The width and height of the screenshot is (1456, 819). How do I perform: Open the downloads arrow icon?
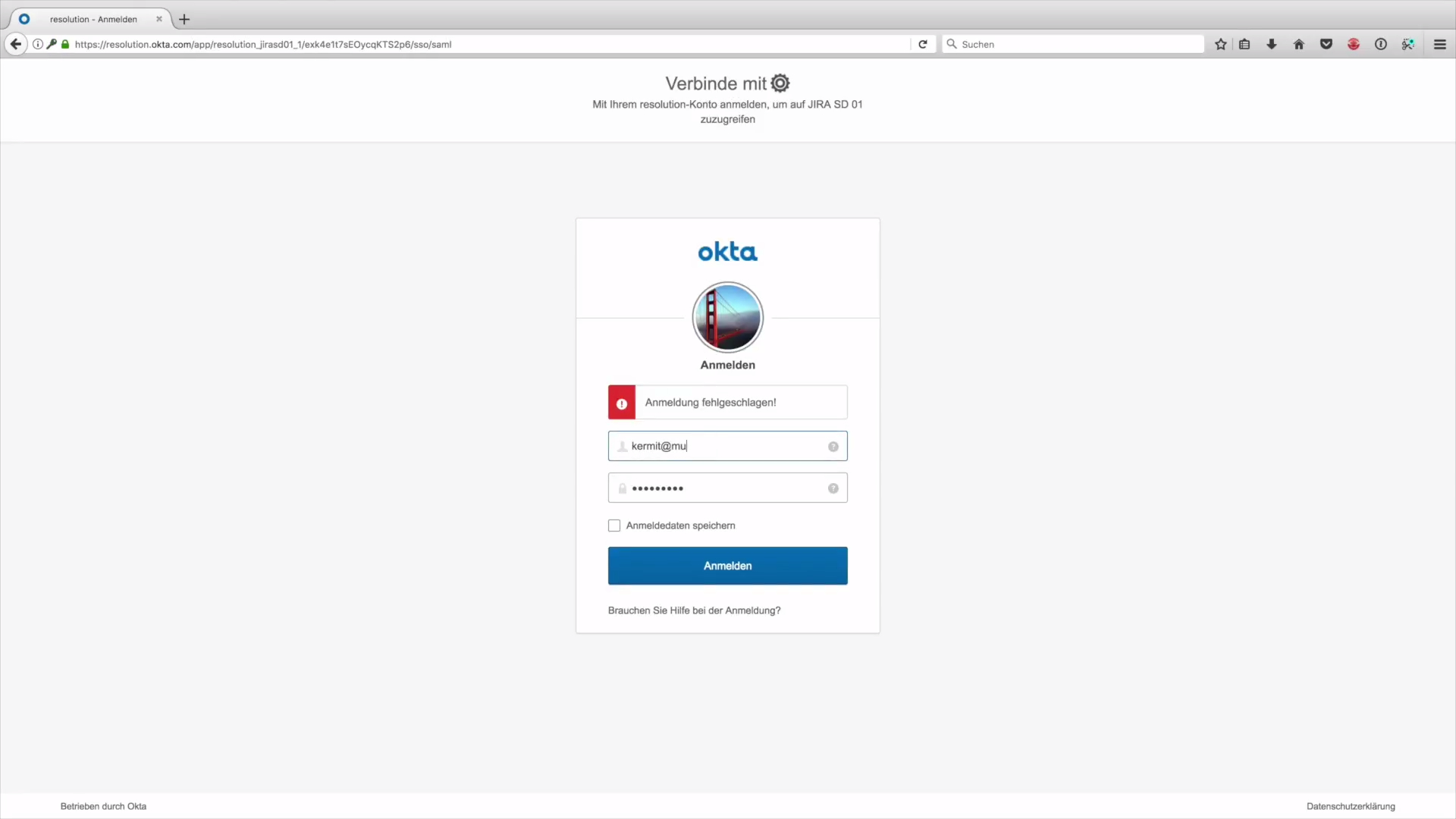coord(1272,44)
